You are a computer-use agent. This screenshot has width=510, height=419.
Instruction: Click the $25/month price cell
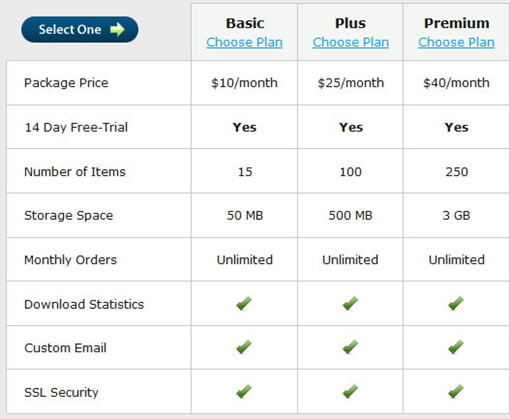pyautogui.click(x=351, y=83)
